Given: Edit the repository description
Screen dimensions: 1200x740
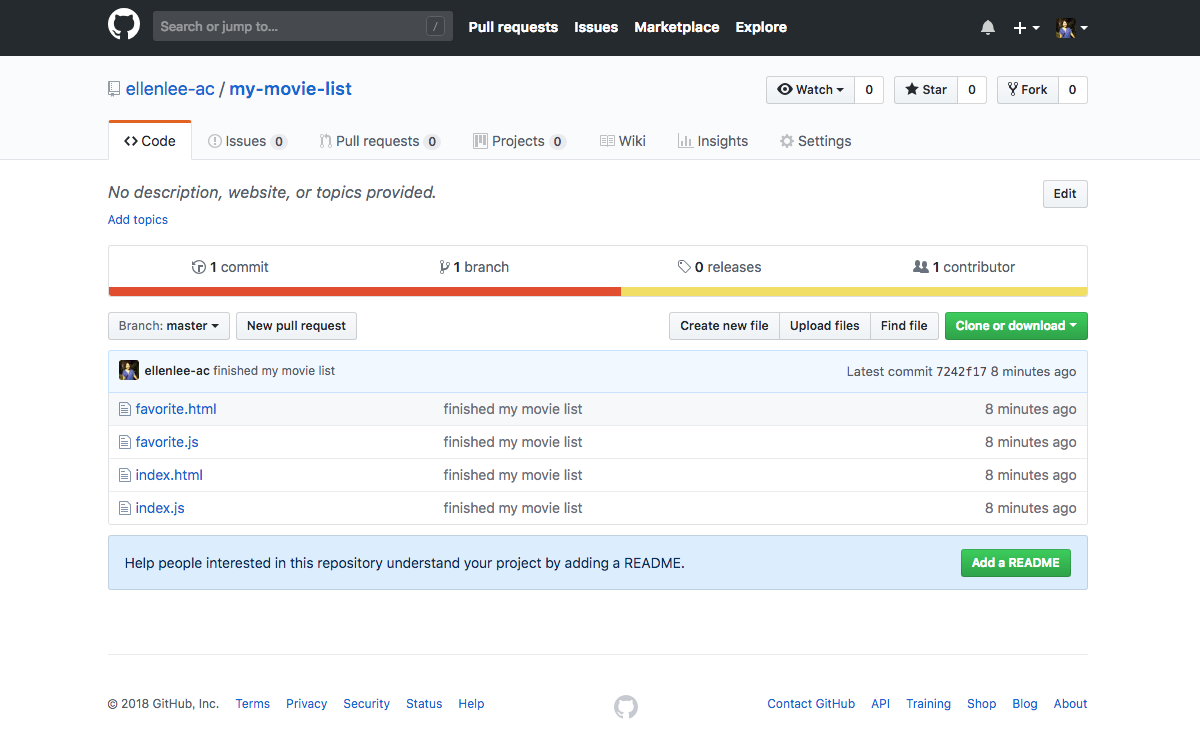Looking at the screenshot, I should click(1065, 194).
